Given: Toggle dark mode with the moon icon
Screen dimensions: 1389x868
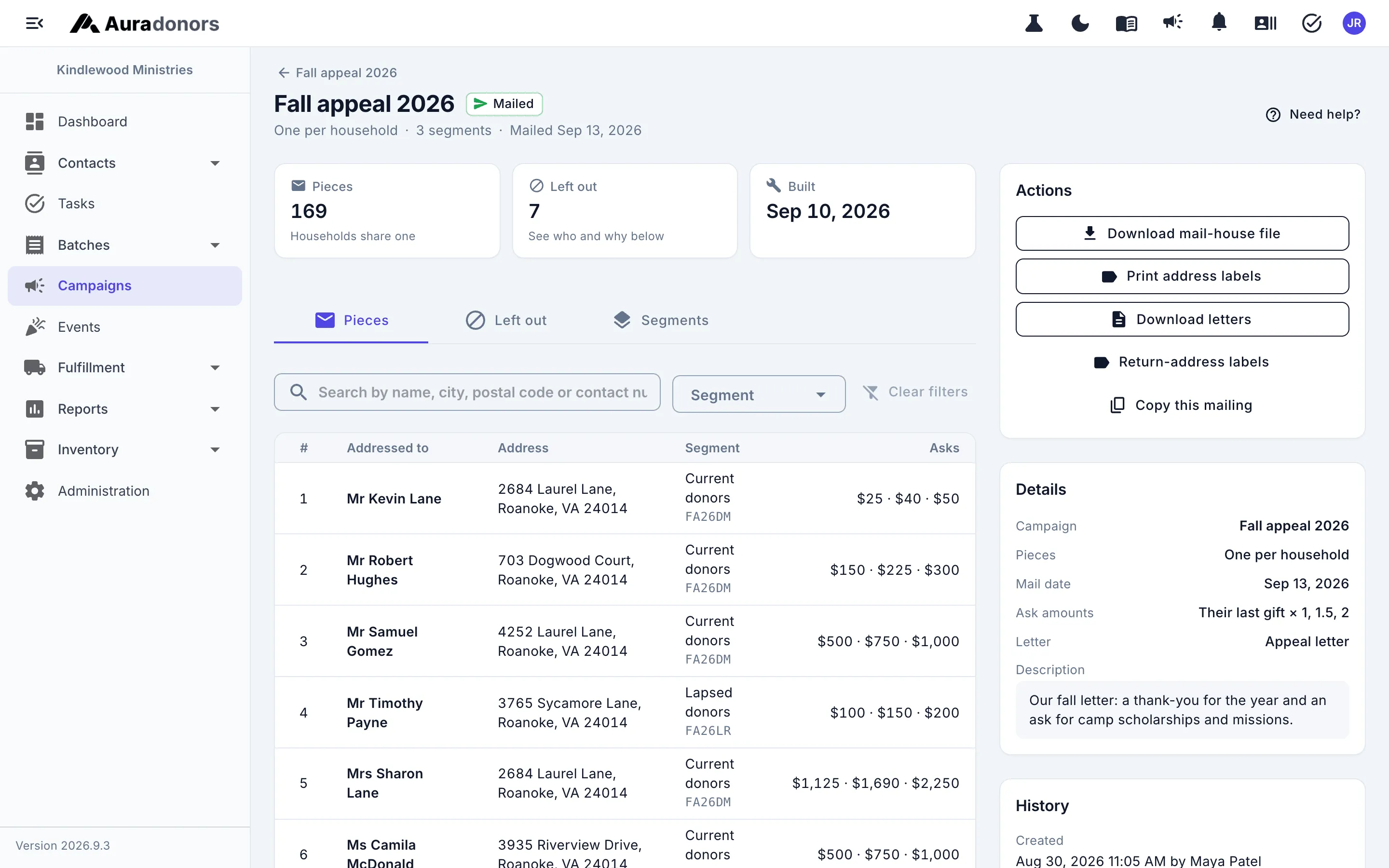Looking at the screenshot, I should pos(1080,24).
